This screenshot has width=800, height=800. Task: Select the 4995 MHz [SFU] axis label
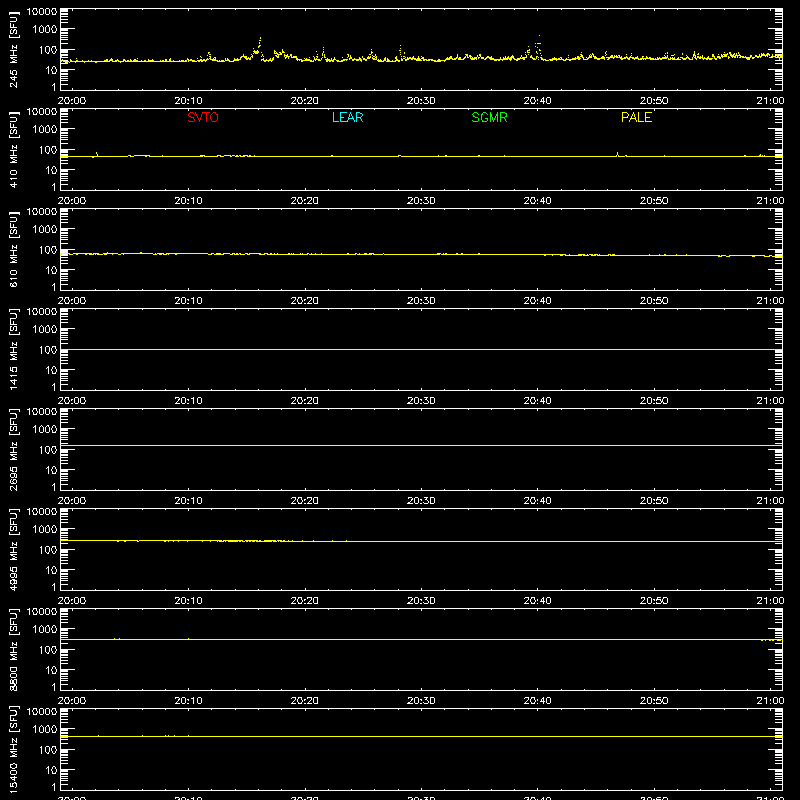pyautogui.click(x=14, y=549)
